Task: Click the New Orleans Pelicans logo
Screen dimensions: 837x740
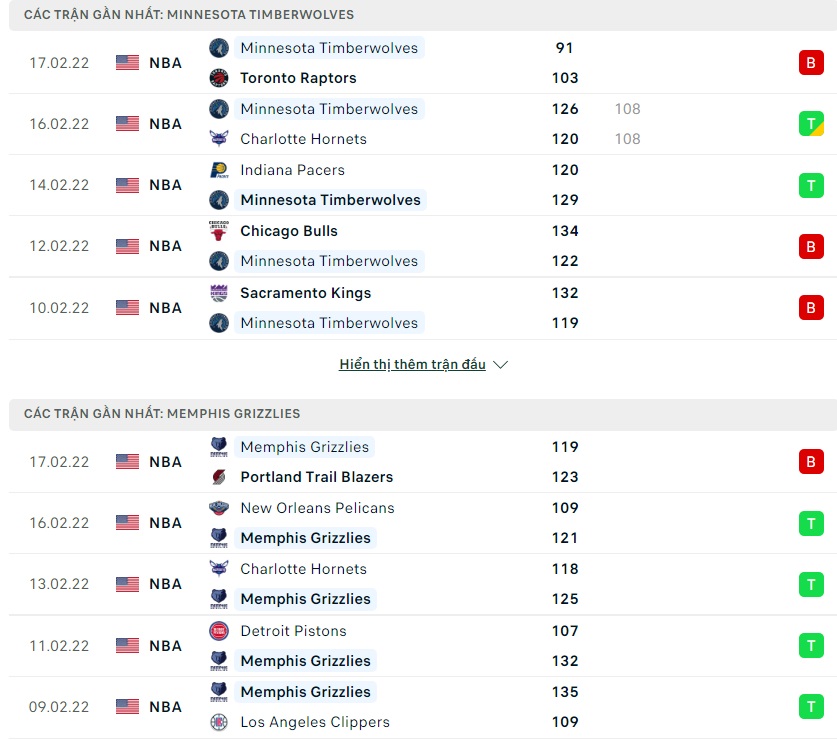Action: [x=219, y=508]
